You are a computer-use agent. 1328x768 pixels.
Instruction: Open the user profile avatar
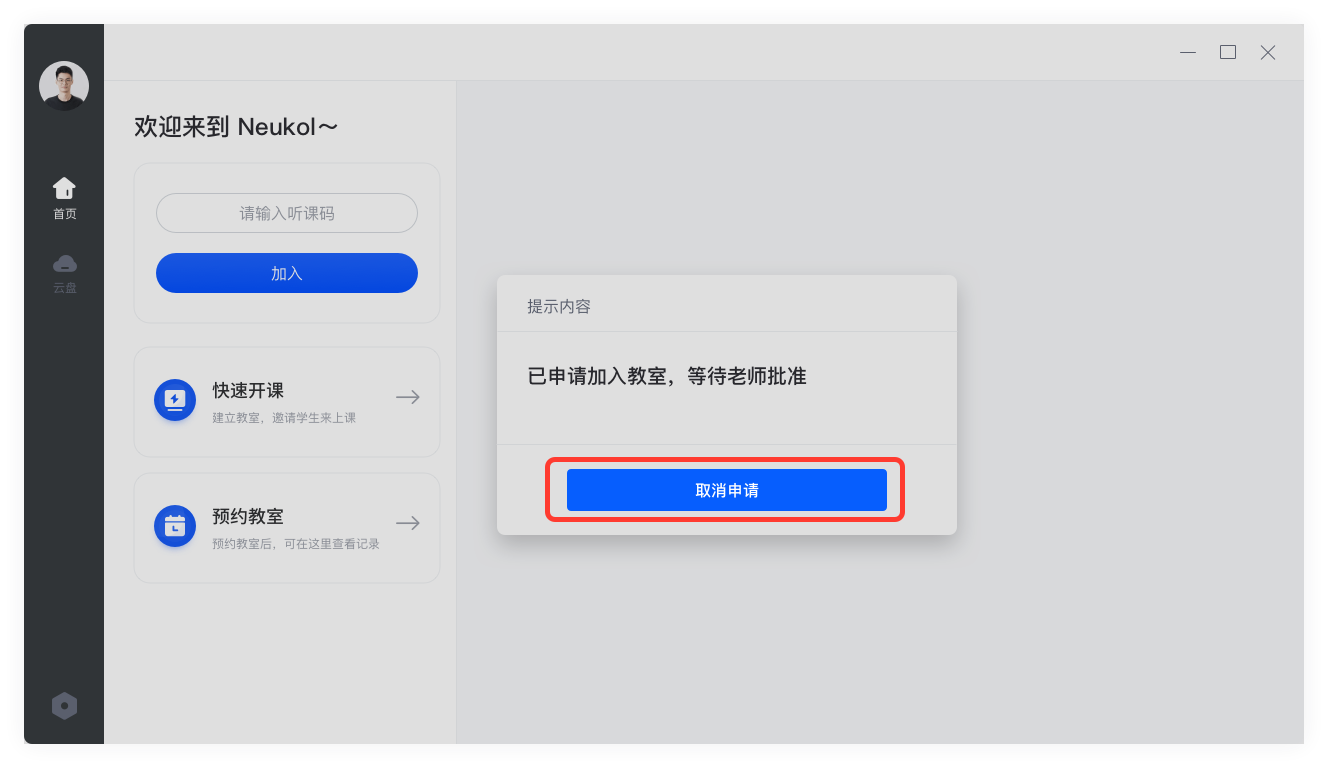pos(64,86)
